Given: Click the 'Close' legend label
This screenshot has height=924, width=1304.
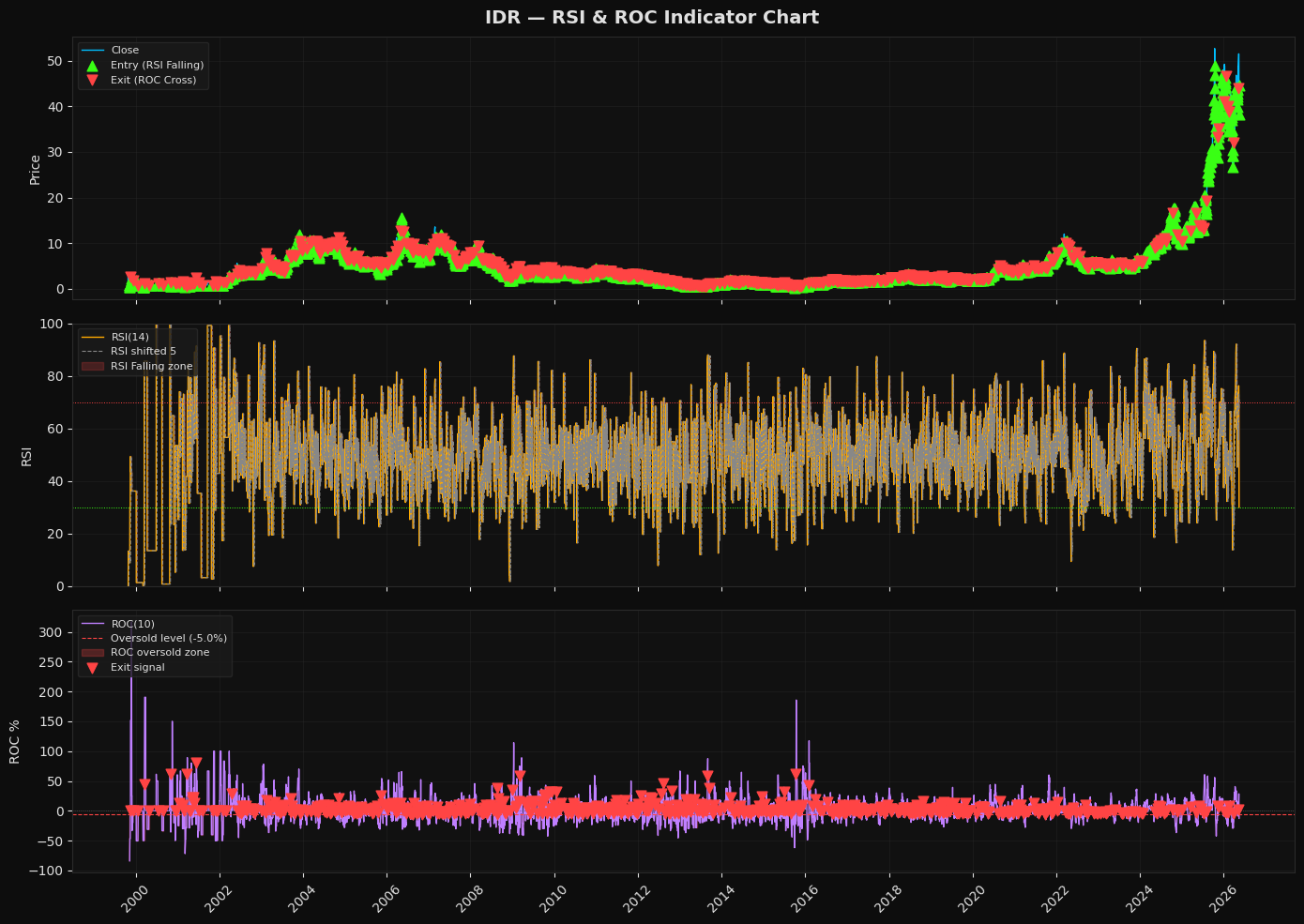Looking at the screenshot, I should coord(125,51).
